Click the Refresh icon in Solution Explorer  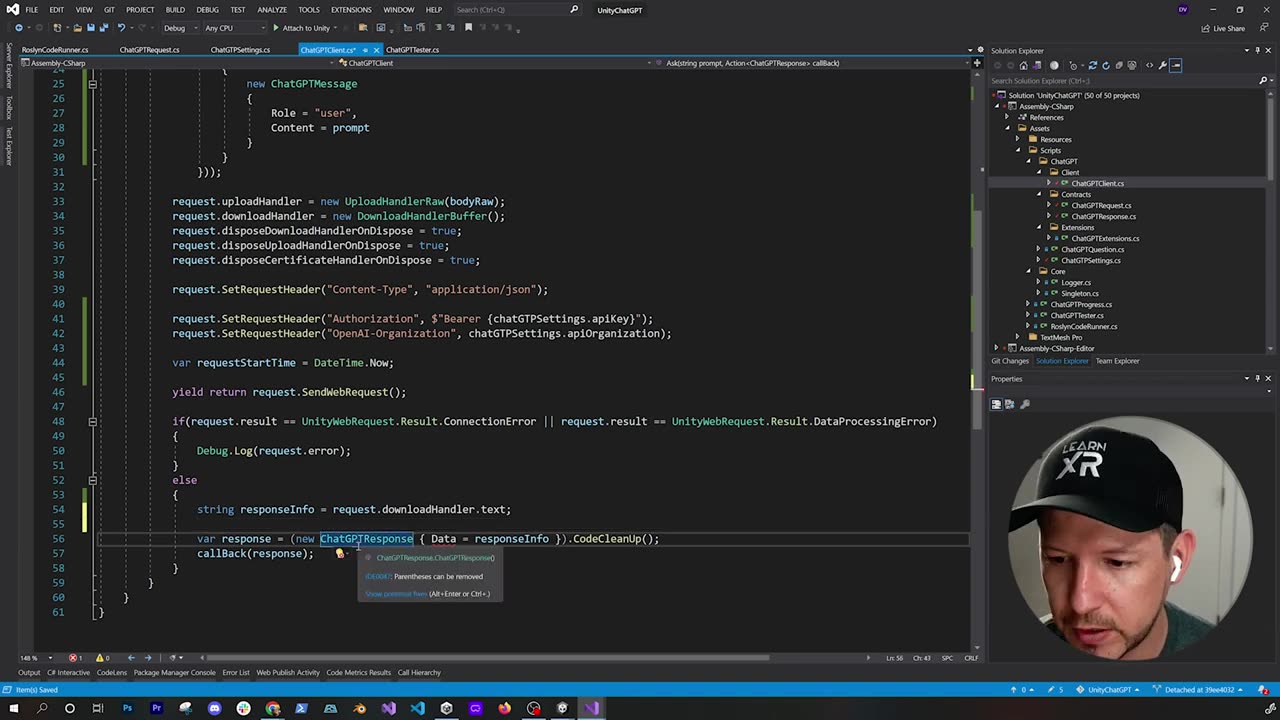(x=1106, y=65)
